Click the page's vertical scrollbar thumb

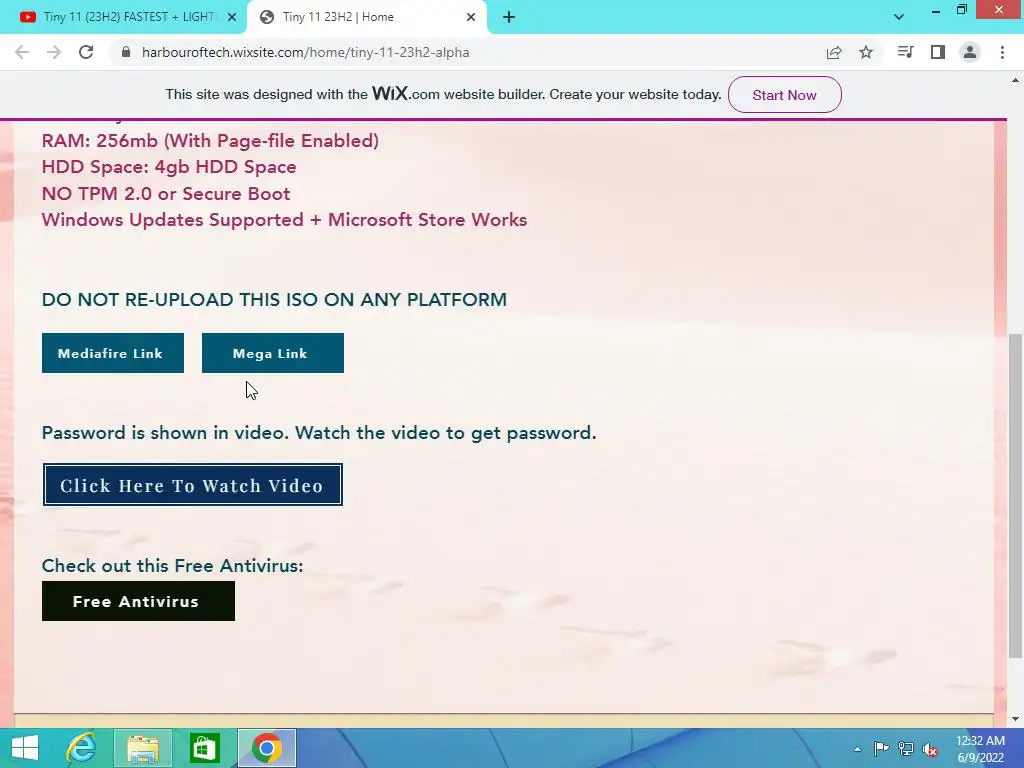coord(1016,496)
